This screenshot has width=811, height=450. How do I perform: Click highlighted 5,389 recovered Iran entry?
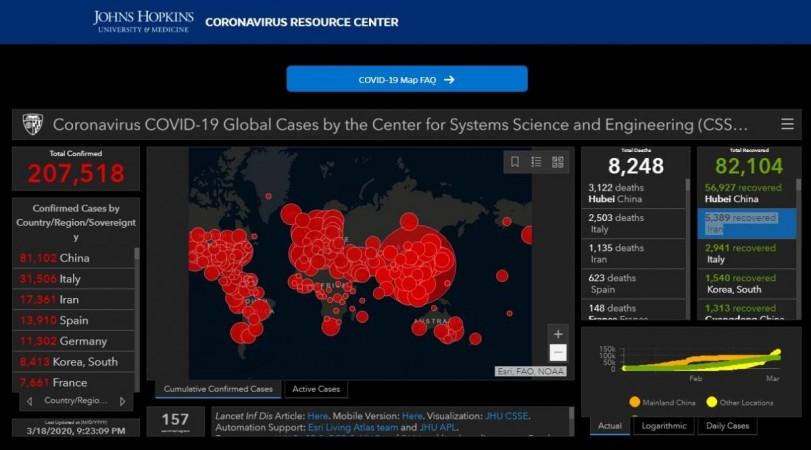coord(747,223)
